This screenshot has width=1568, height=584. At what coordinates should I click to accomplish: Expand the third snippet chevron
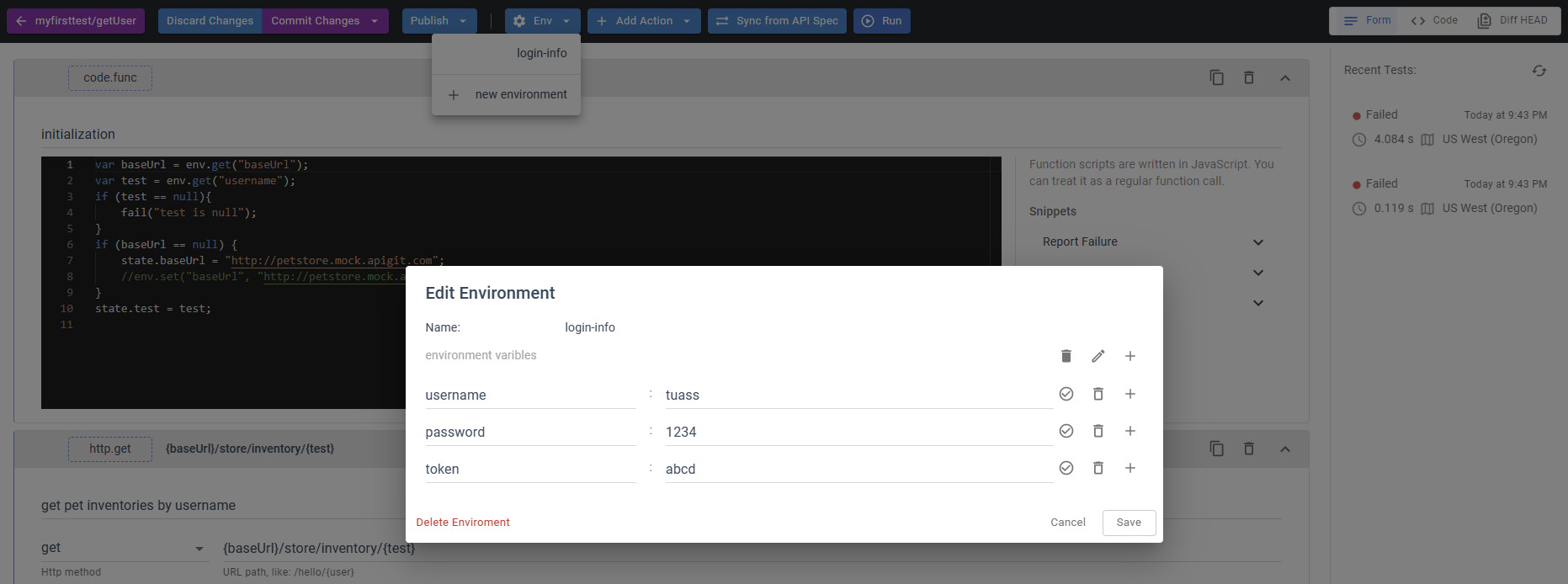point(1258,303)
